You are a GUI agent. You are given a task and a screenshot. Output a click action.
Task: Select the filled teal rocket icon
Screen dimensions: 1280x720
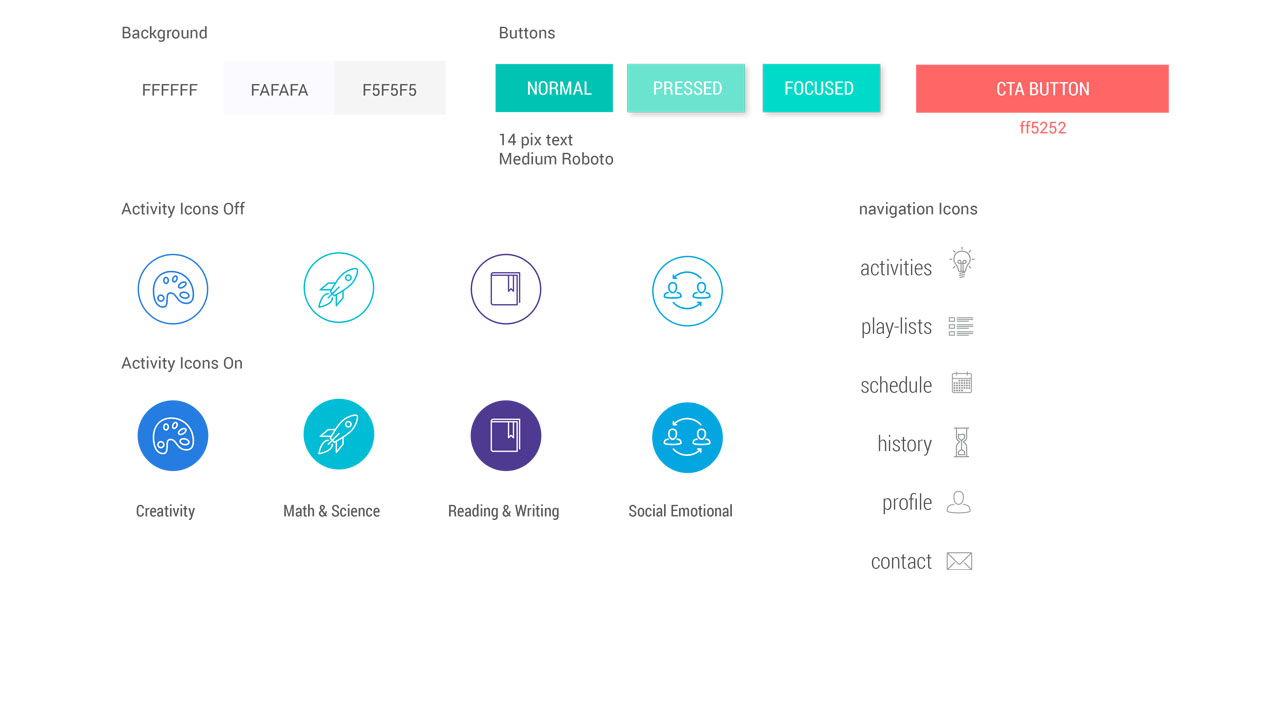tap(339, 435)
